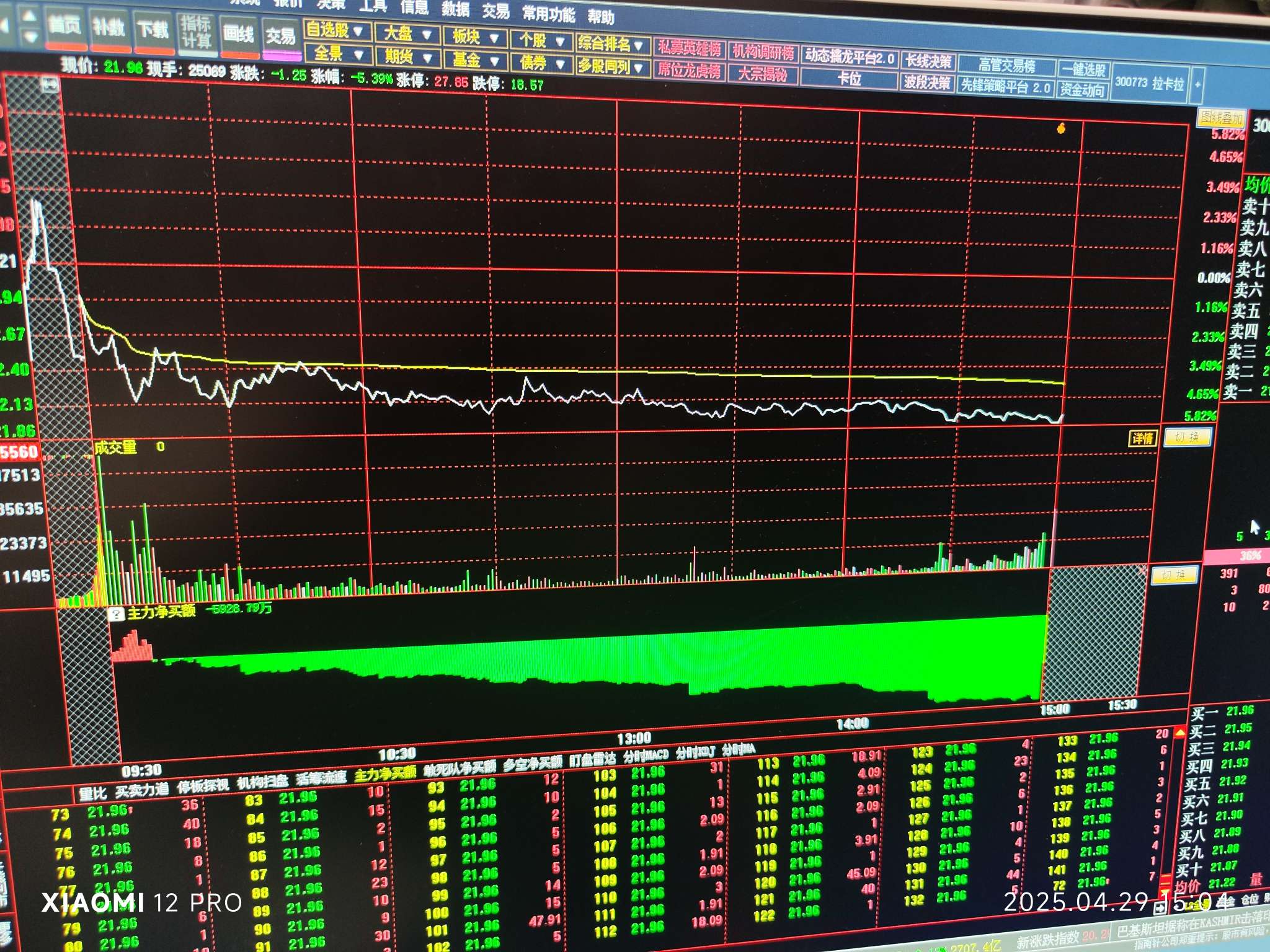The image size is (1270, 952).
Task: Open the 信息 menu
Action: point(414,7)
